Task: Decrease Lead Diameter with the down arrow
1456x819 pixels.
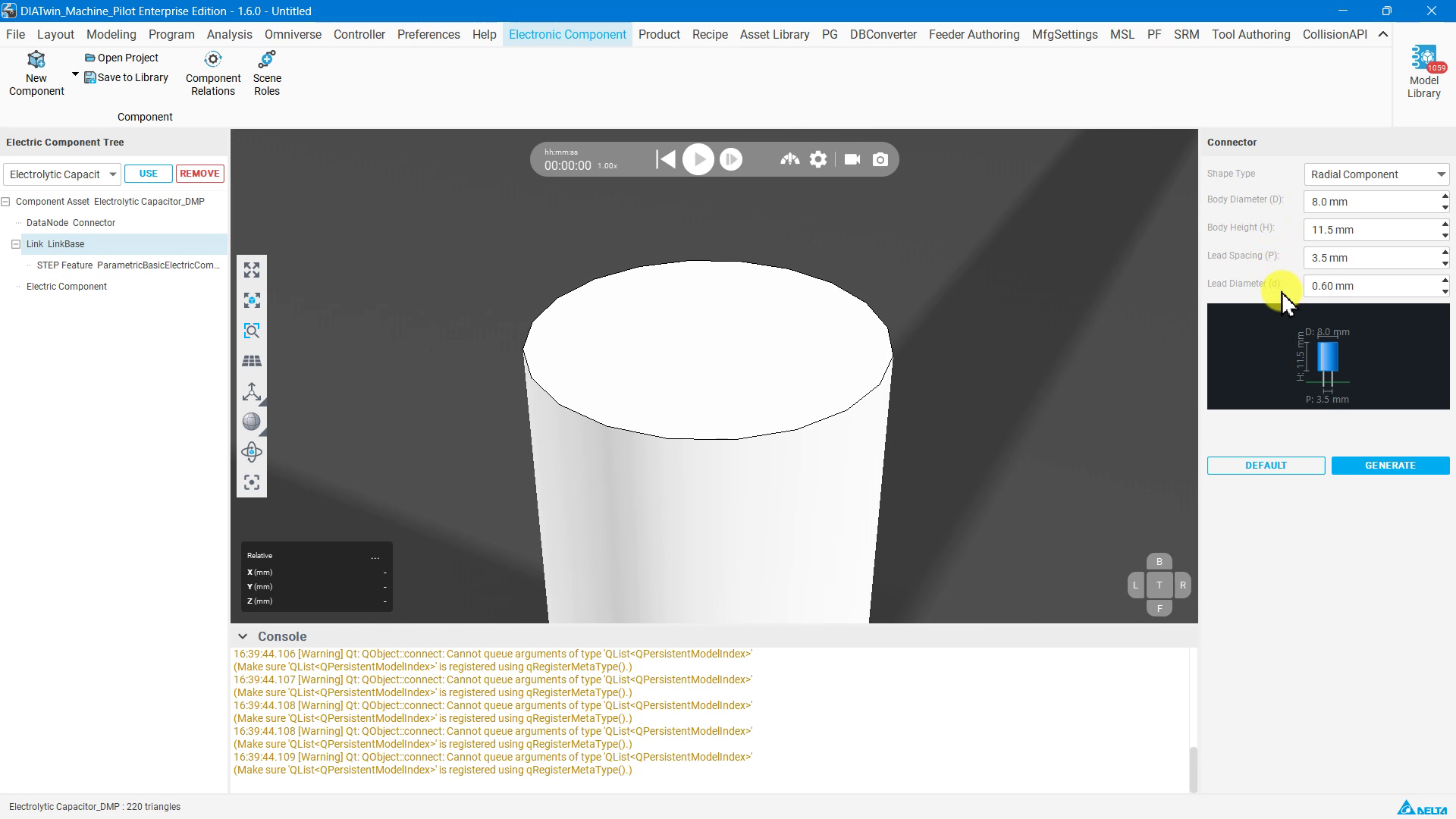Action: [1445, 291]
